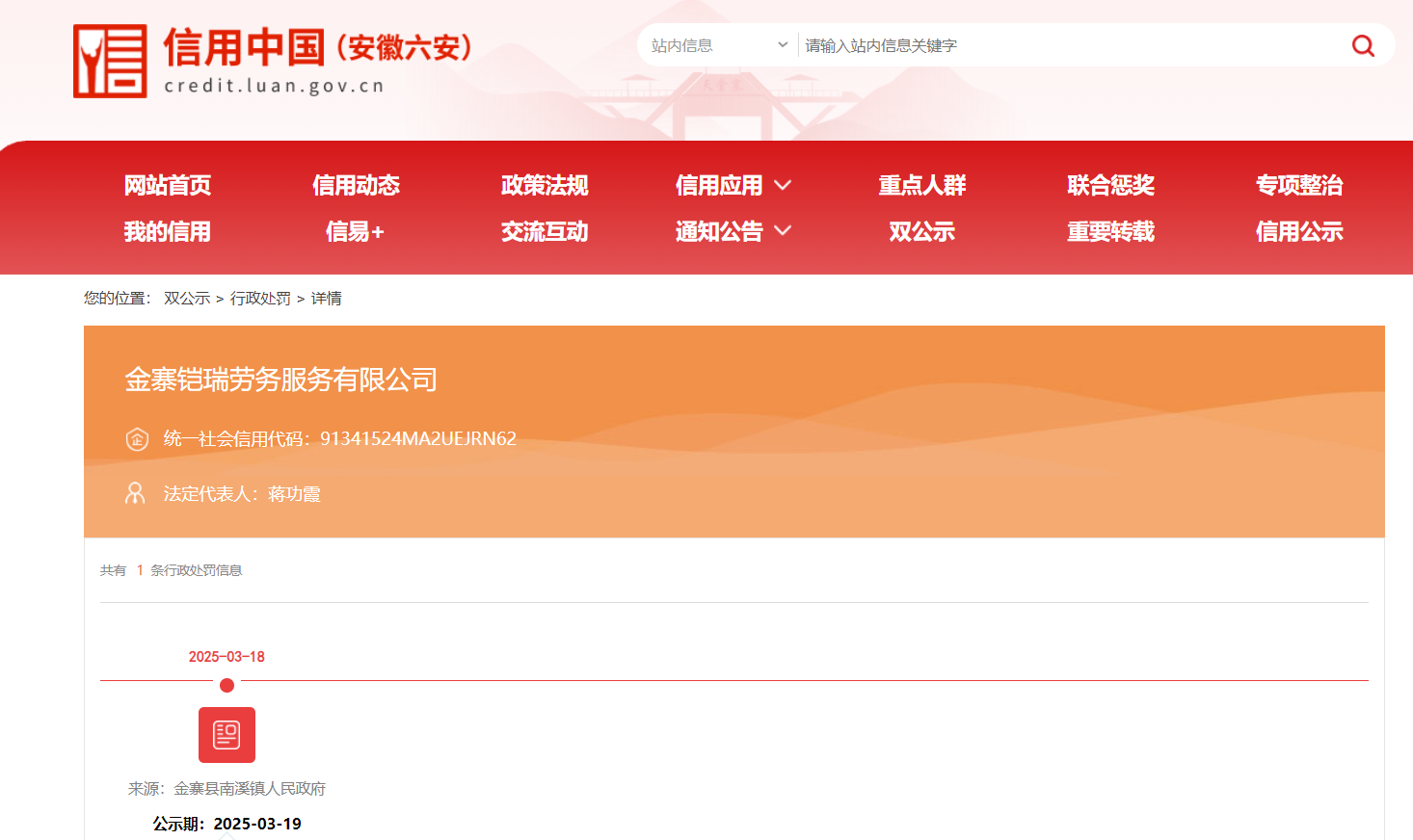Screen dimensions: 1413x840
Task: Open the 重点人群 menu item
Action: pyautogui.click(x=922, y=185)
